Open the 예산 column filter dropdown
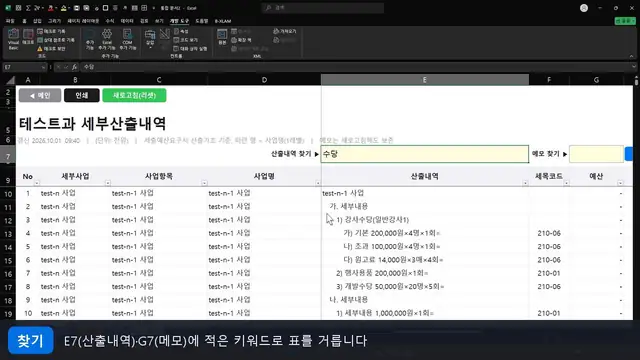The width and height of the screenshot is (640, 360). (x=620, y=183)
